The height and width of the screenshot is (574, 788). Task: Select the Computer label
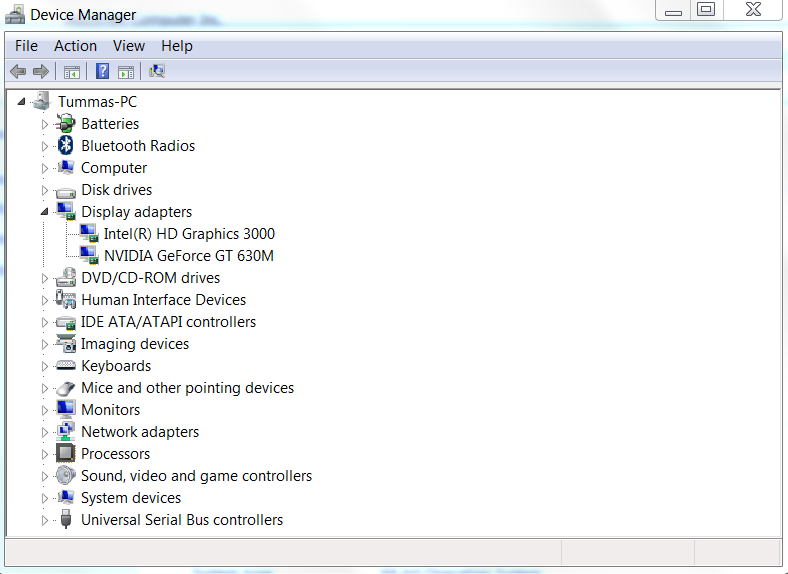tap(114, 168)
